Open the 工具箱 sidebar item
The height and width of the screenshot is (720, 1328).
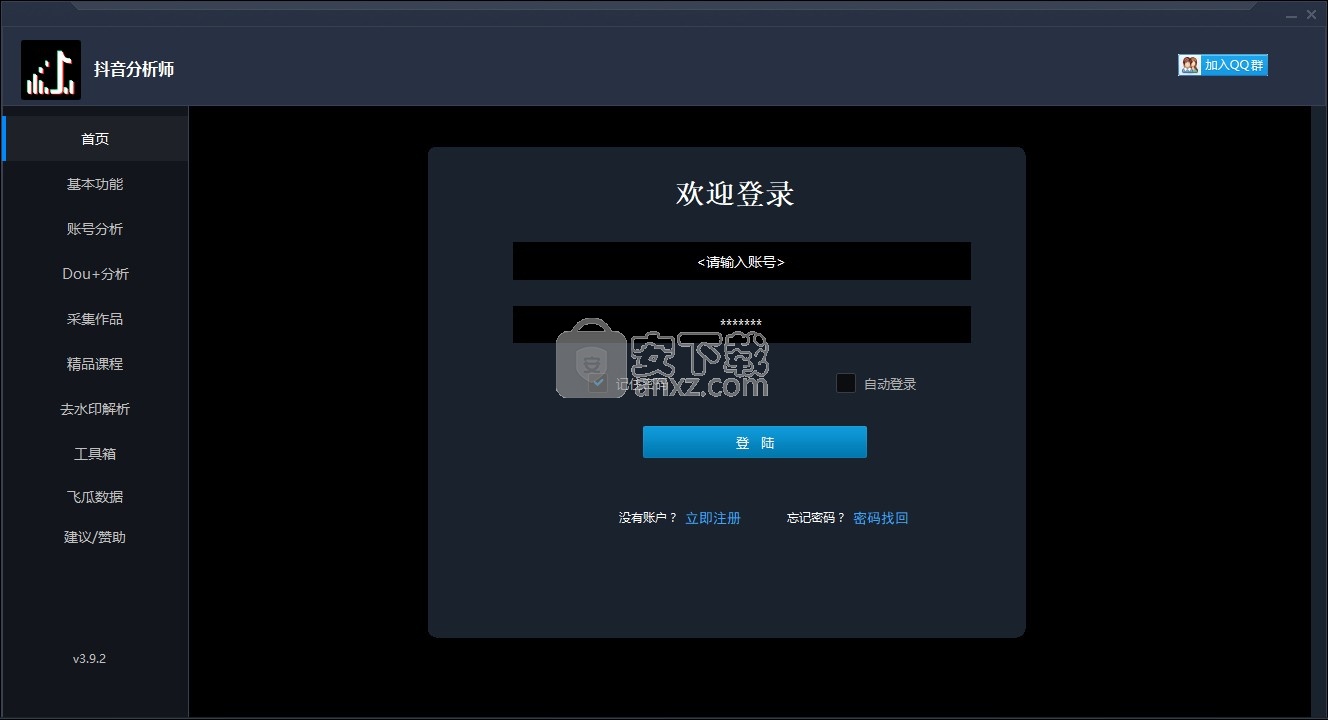[x=95, y=454]
